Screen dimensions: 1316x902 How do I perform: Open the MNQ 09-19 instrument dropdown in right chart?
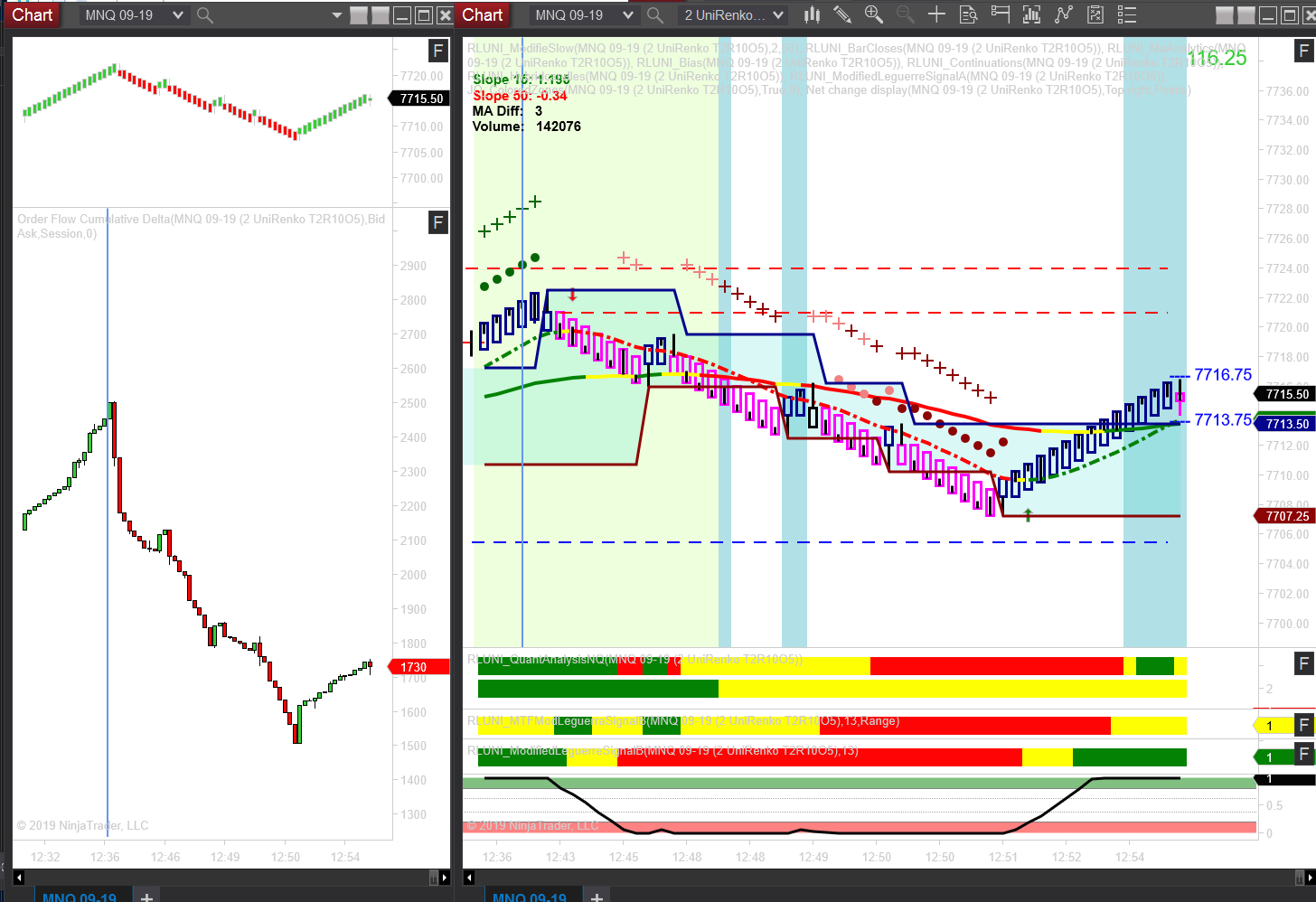pyautogui.click(x=584, y=14)
